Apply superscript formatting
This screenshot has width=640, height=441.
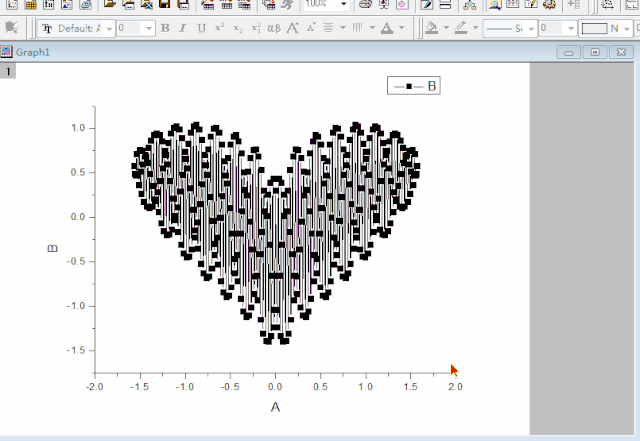220,28
